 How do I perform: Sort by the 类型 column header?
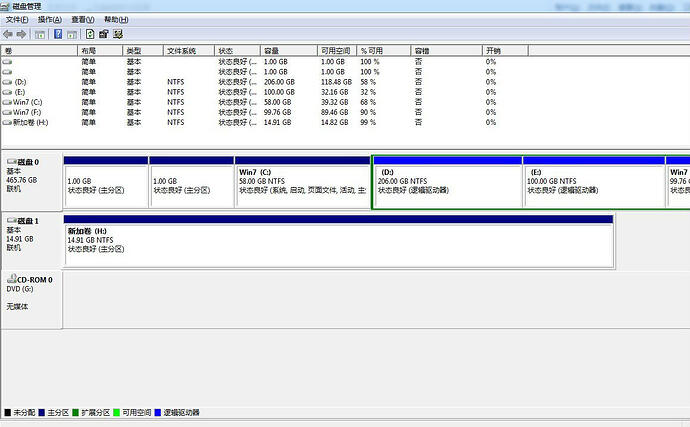(x=143, y=51)
